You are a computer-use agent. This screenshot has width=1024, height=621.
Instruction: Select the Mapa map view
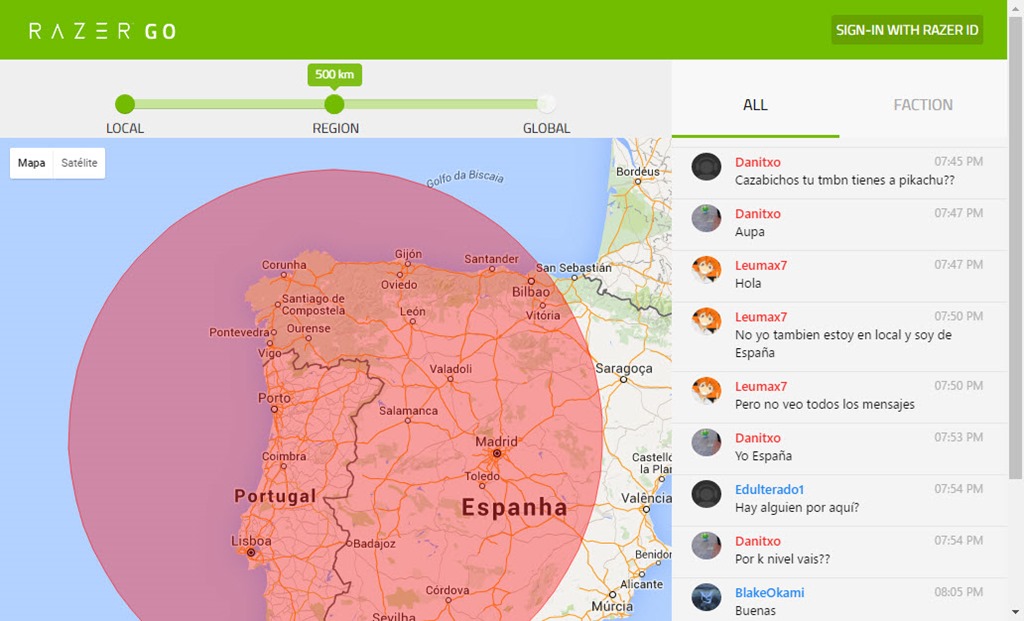point(32,163)
